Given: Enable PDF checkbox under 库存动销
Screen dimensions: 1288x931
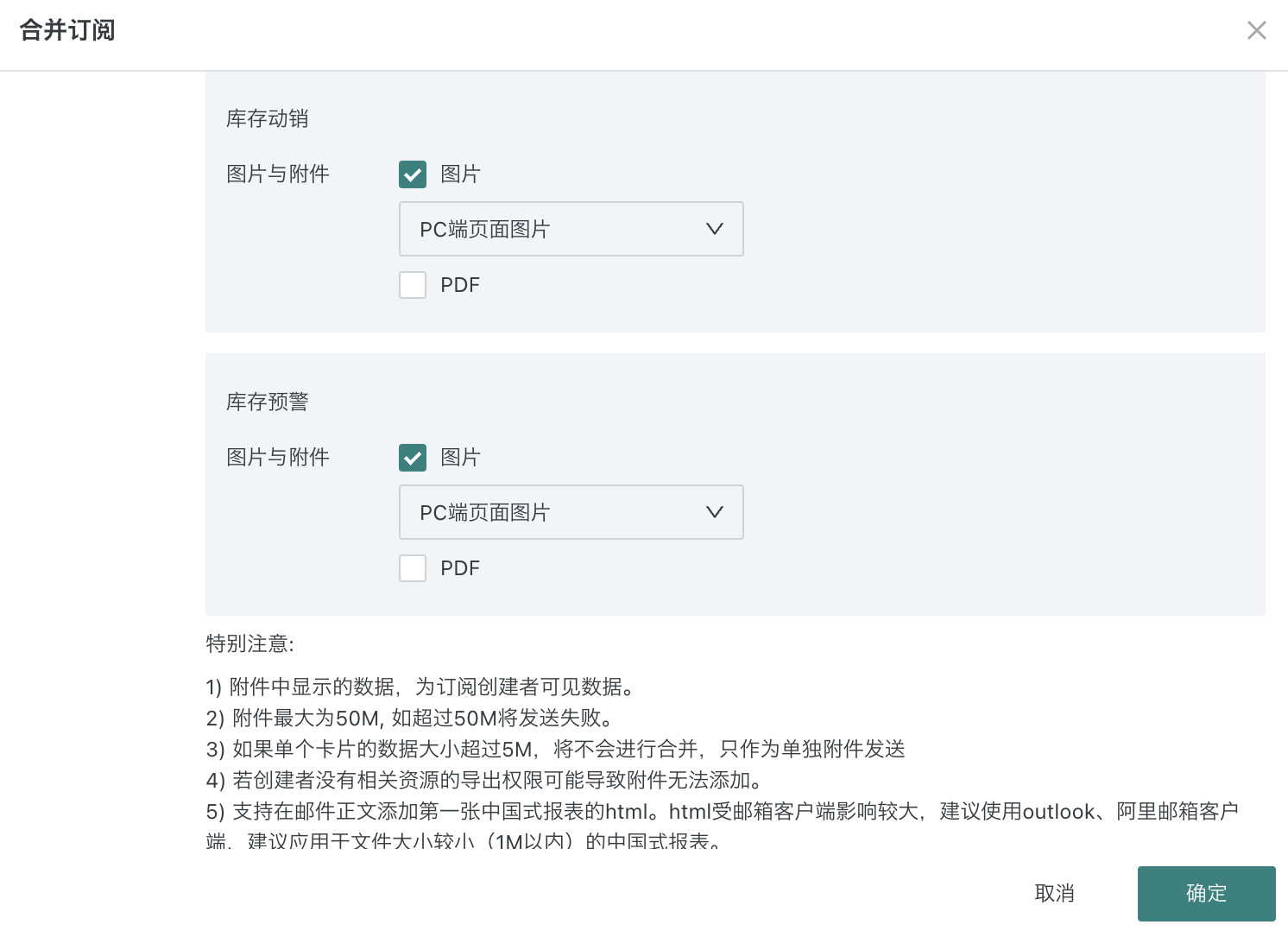Looking at the screenshot, I should pos(413,285).
